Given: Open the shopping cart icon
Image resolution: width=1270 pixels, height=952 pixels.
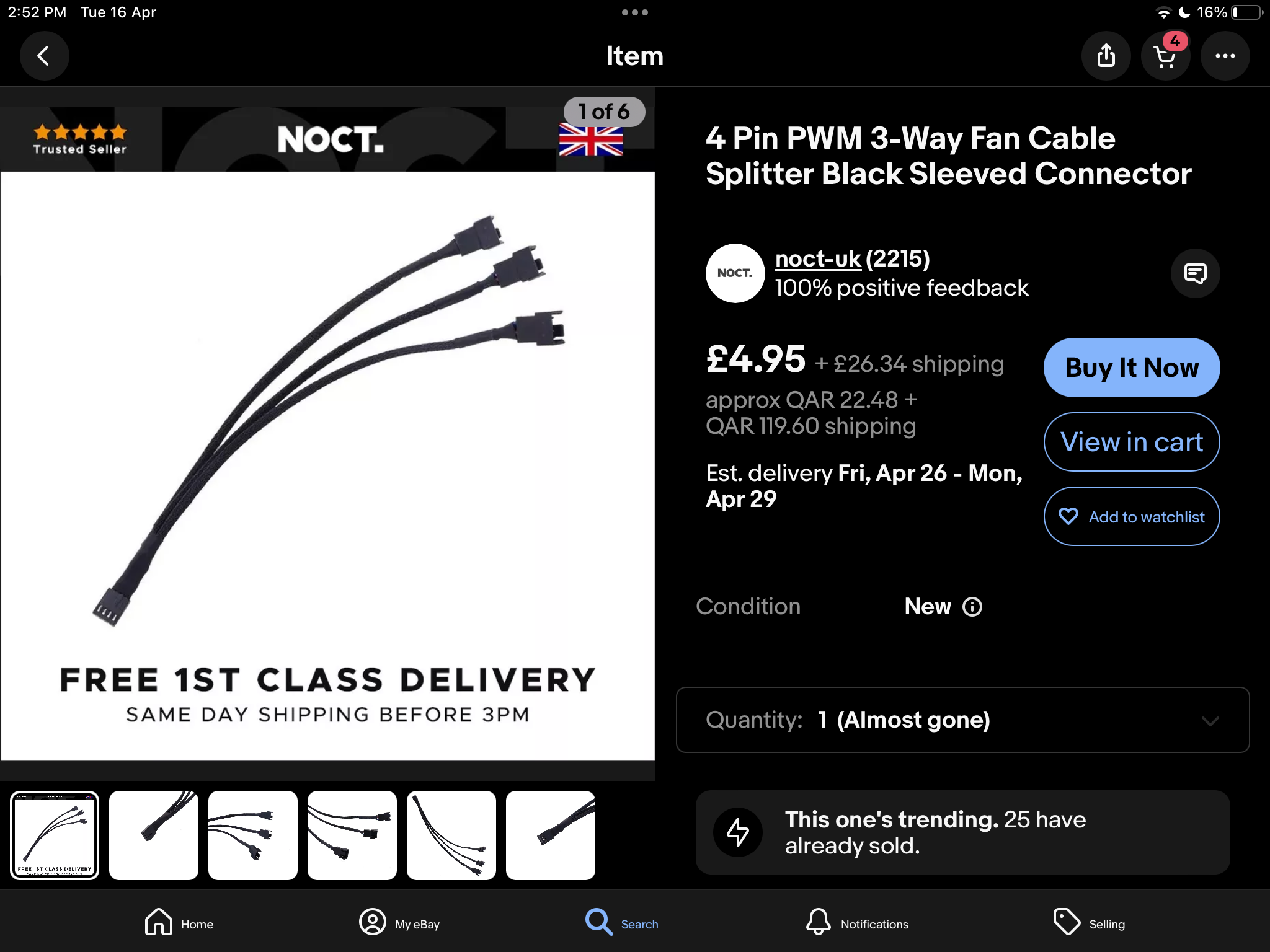Looking at the screenshot, I should click(x=1165, y=56).
